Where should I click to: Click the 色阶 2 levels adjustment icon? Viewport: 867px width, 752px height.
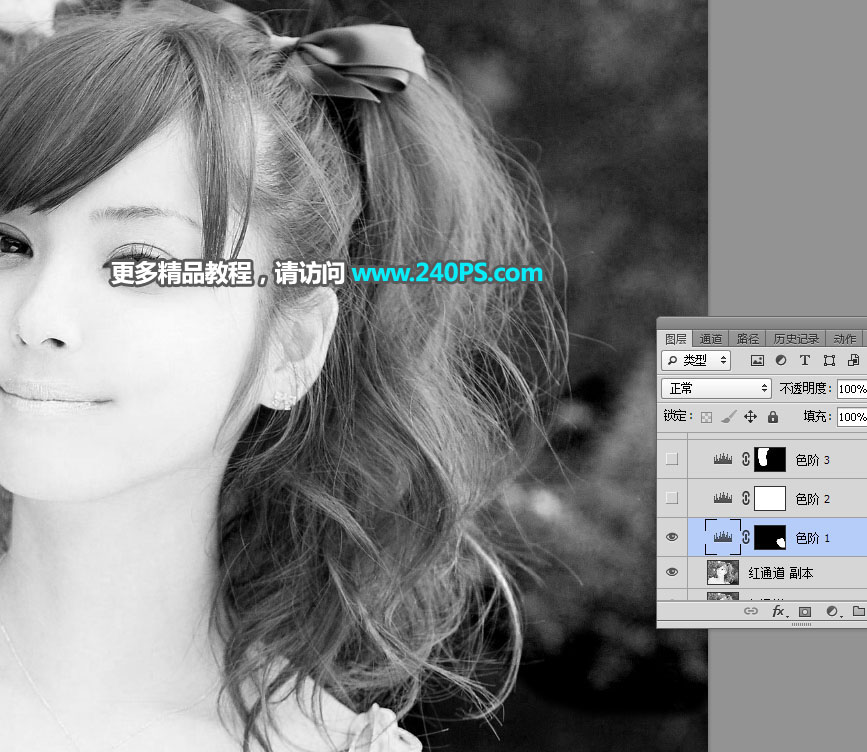point(723,498)
